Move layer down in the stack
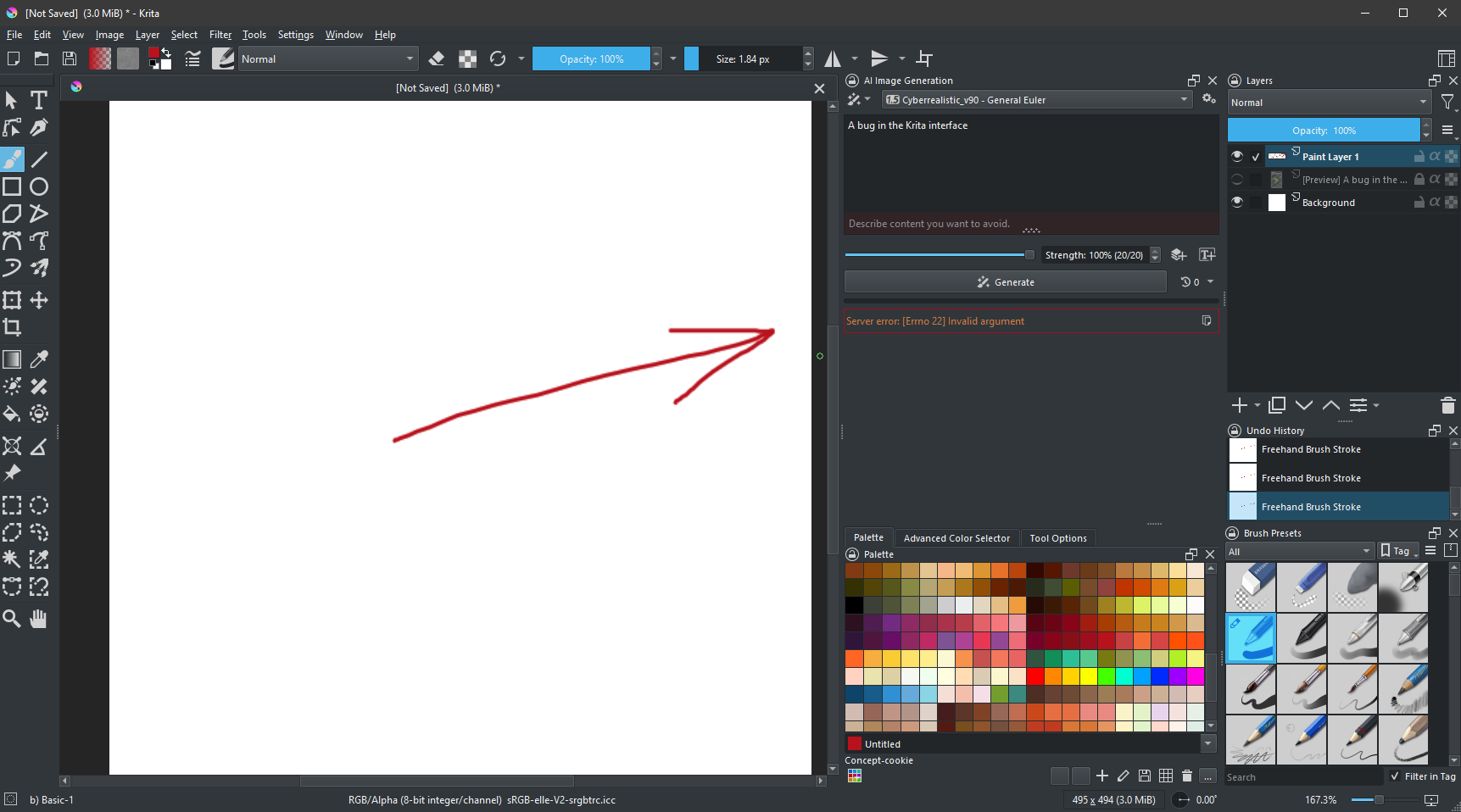Image resolution: width=1461 pixels, height=812 pixels. tap(1304, 405)
